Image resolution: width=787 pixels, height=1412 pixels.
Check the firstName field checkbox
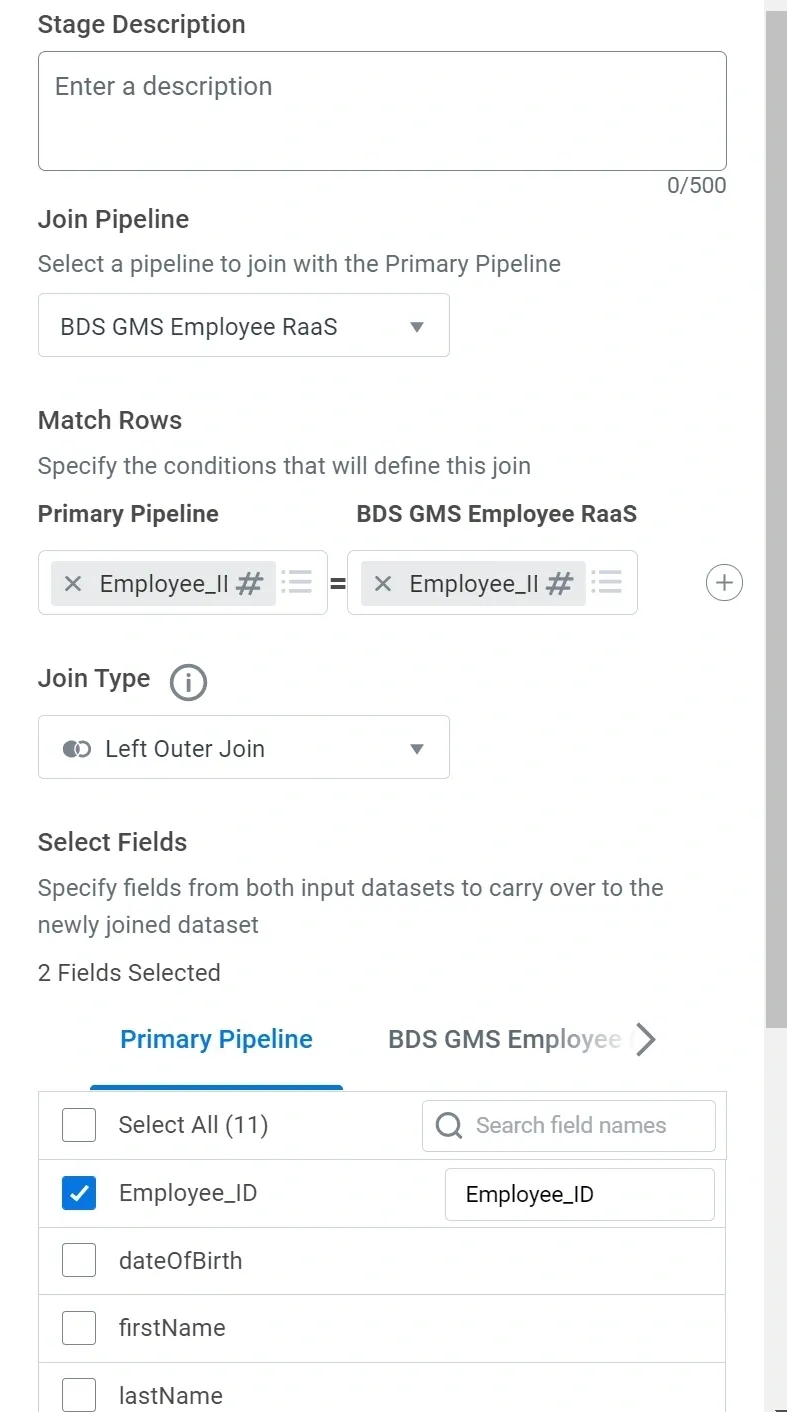[x=79, y=1328]
